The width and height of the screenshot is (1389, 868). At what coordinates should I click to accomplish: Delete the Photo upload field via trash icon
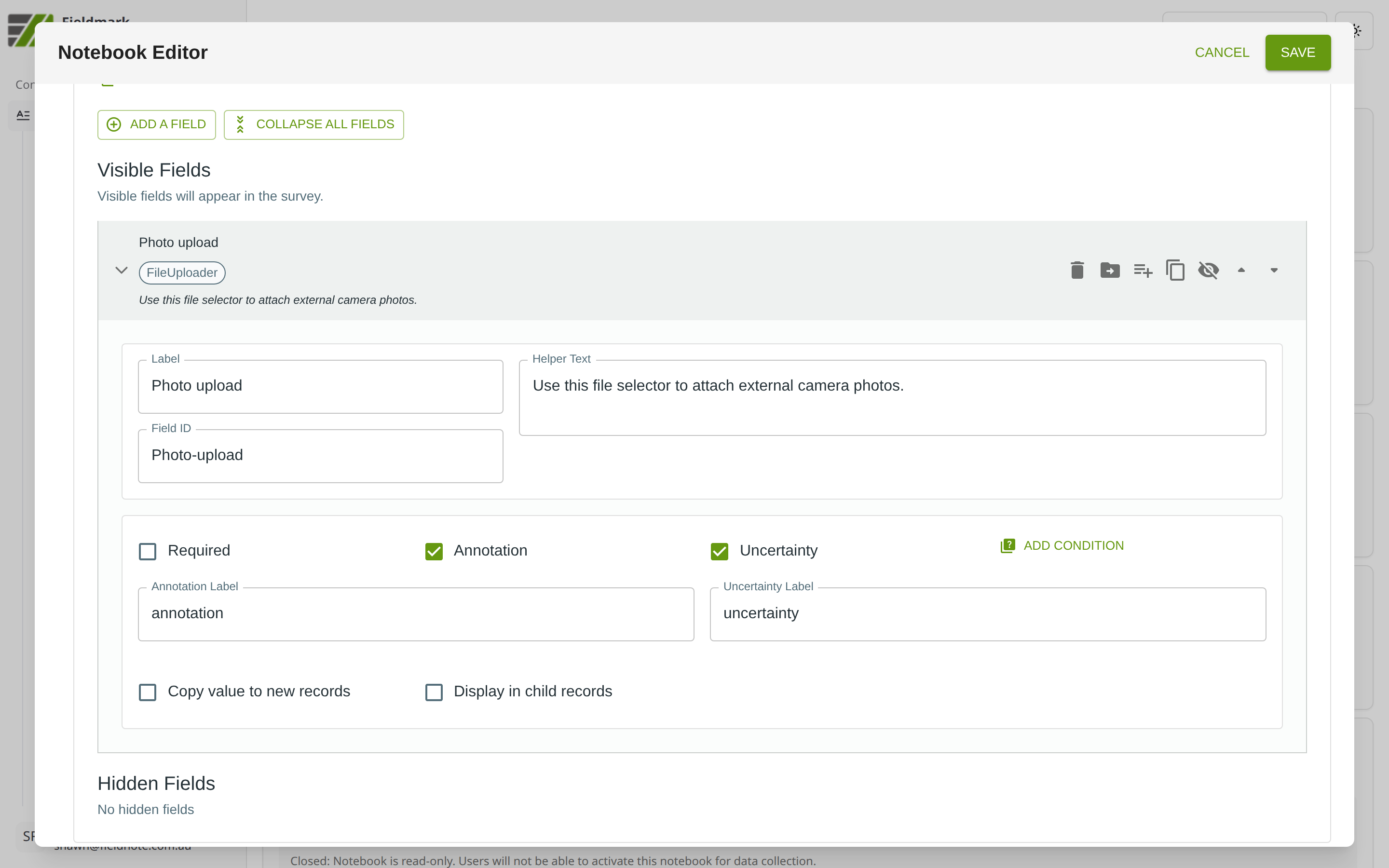[1077, 271]
